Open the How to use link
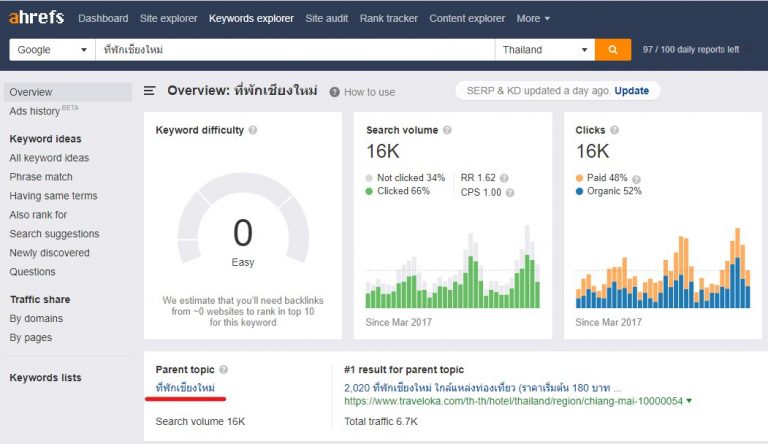The width and height of the screenshot is (768, 444). 369,92
